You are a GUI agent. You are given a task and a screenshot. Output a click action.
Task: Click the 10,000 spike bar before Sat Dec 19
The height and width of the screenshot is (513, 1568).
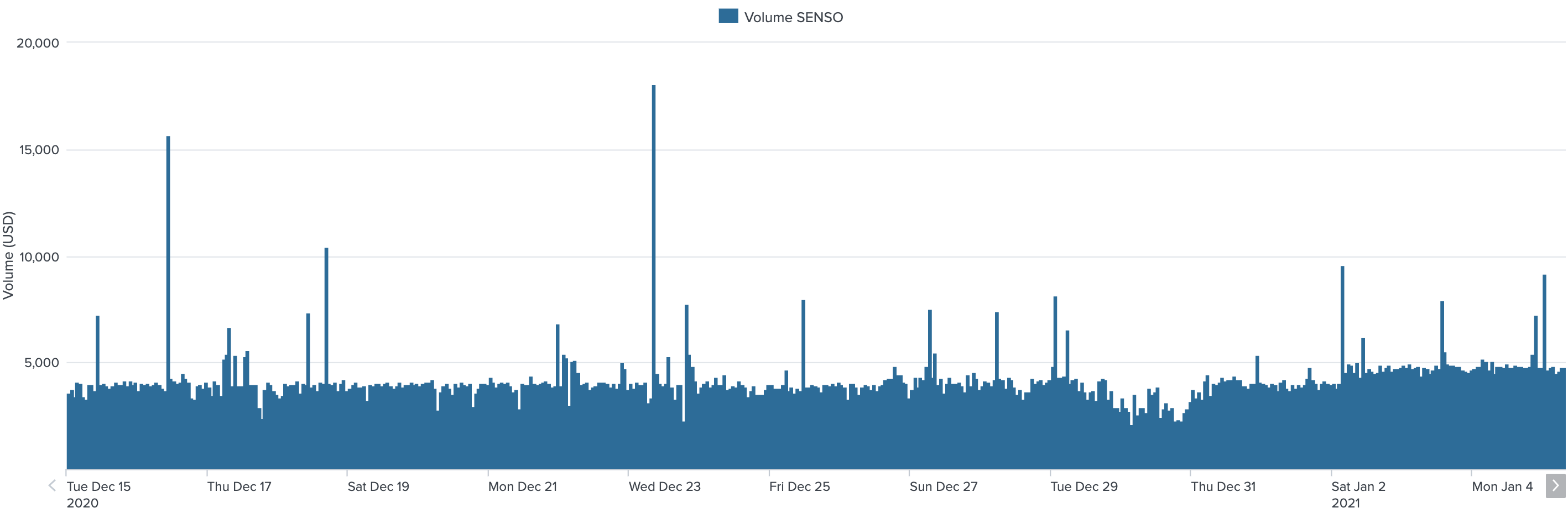[326, 358]
